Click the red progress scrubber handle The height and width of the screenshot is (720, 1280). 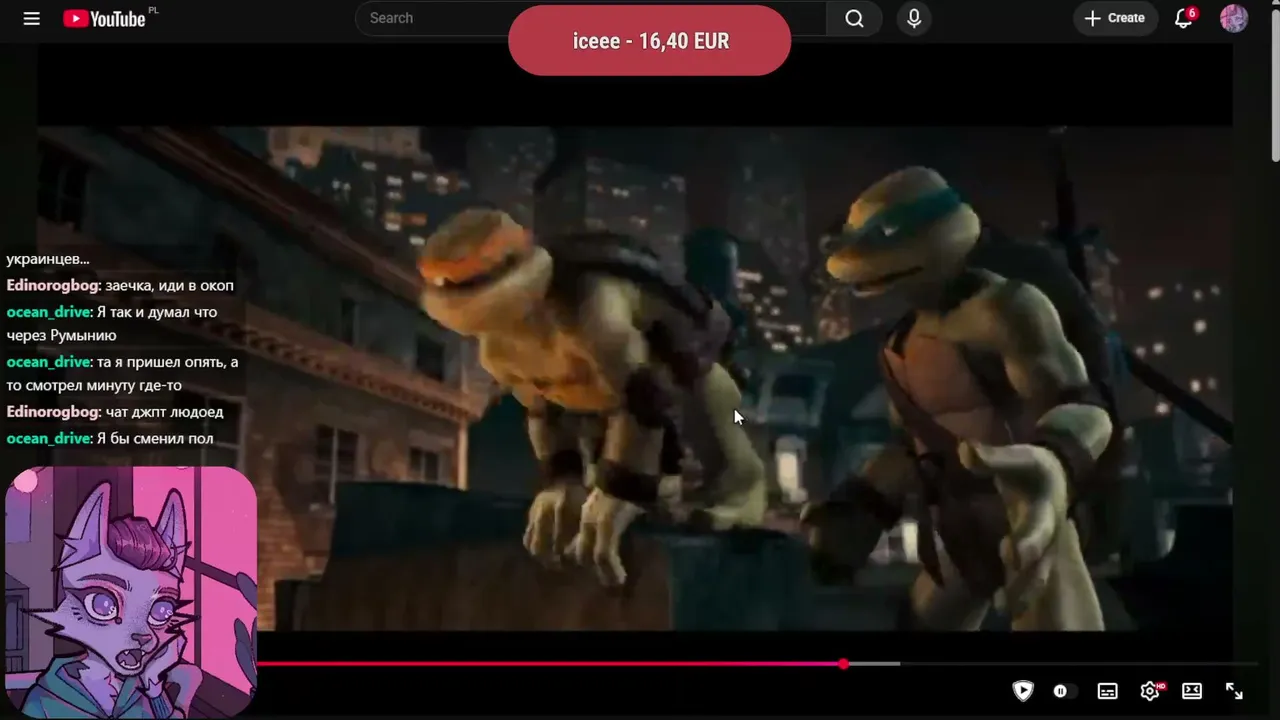(844, 664)
